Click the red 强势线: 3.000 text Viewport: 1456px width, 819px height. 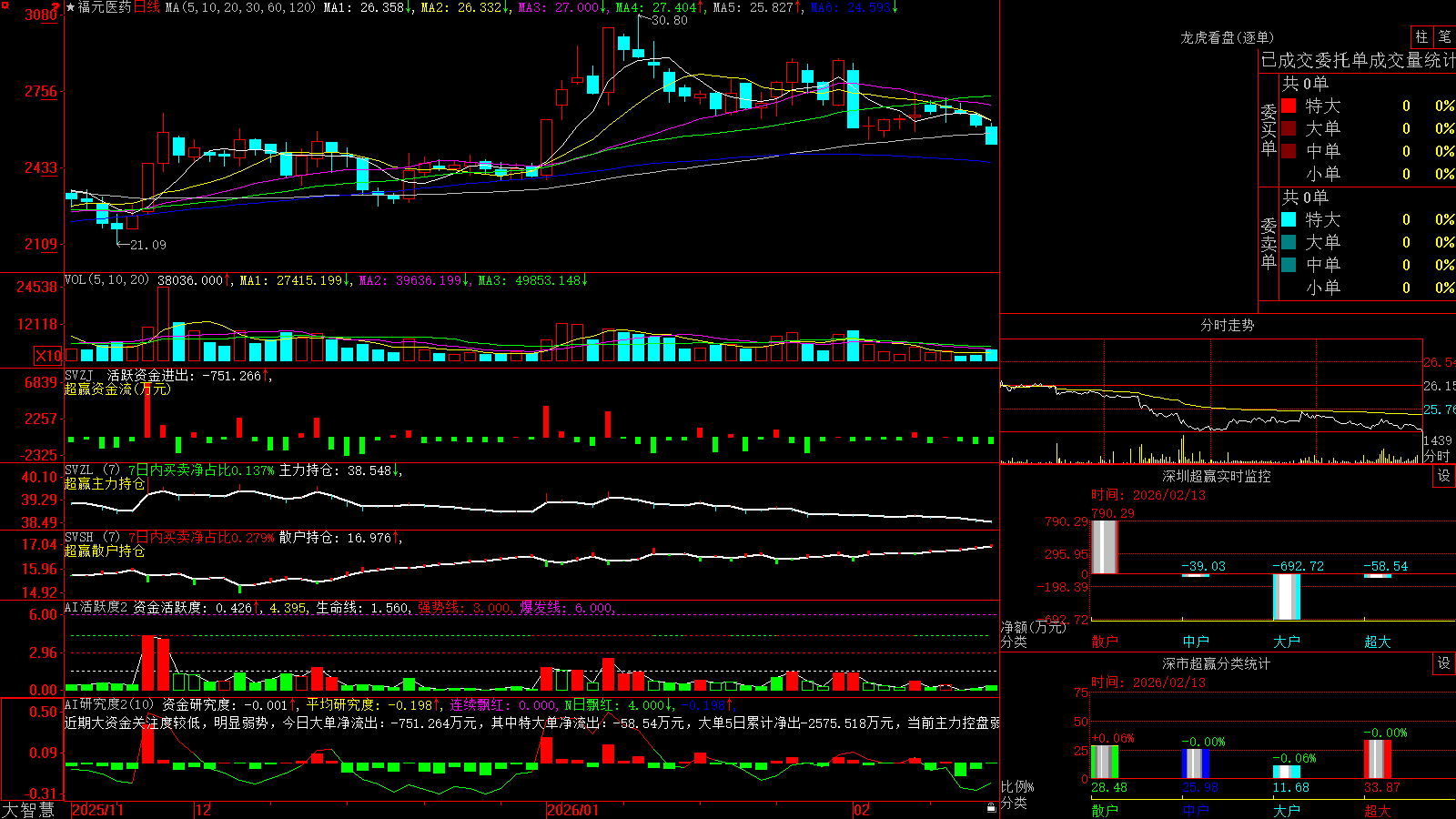coord(465,607)
